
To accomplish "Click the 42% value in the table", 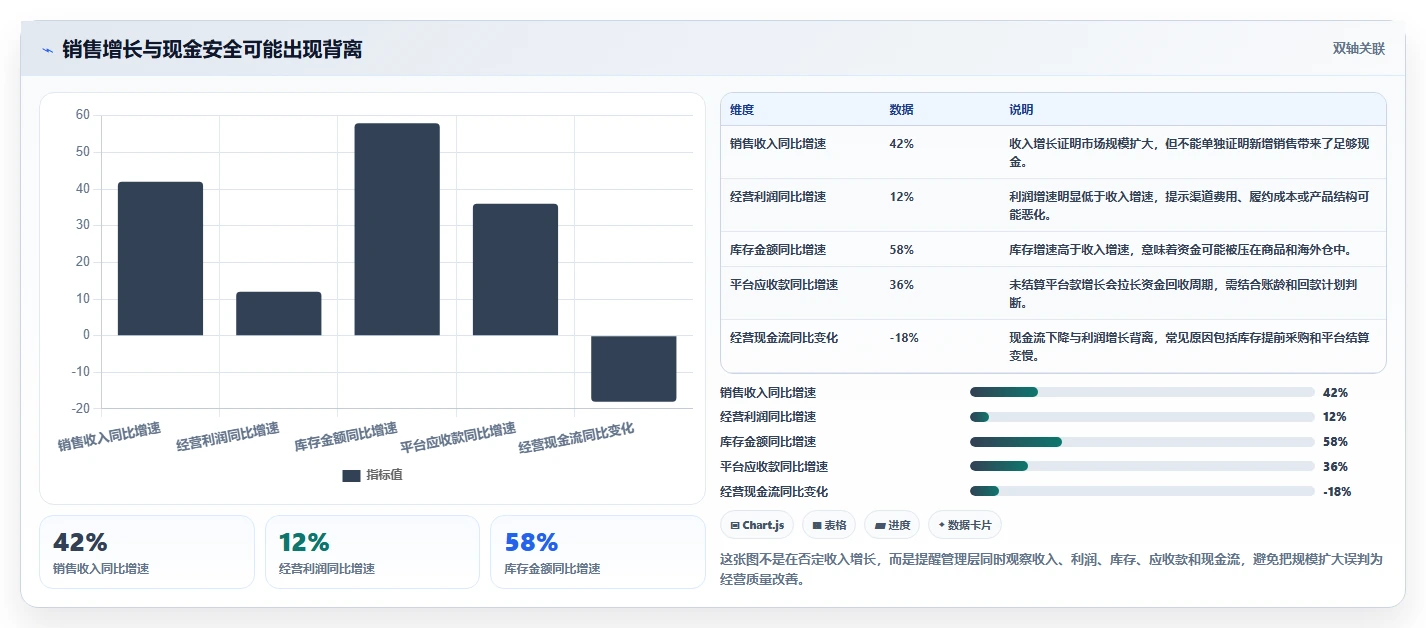I will [901, 144].
